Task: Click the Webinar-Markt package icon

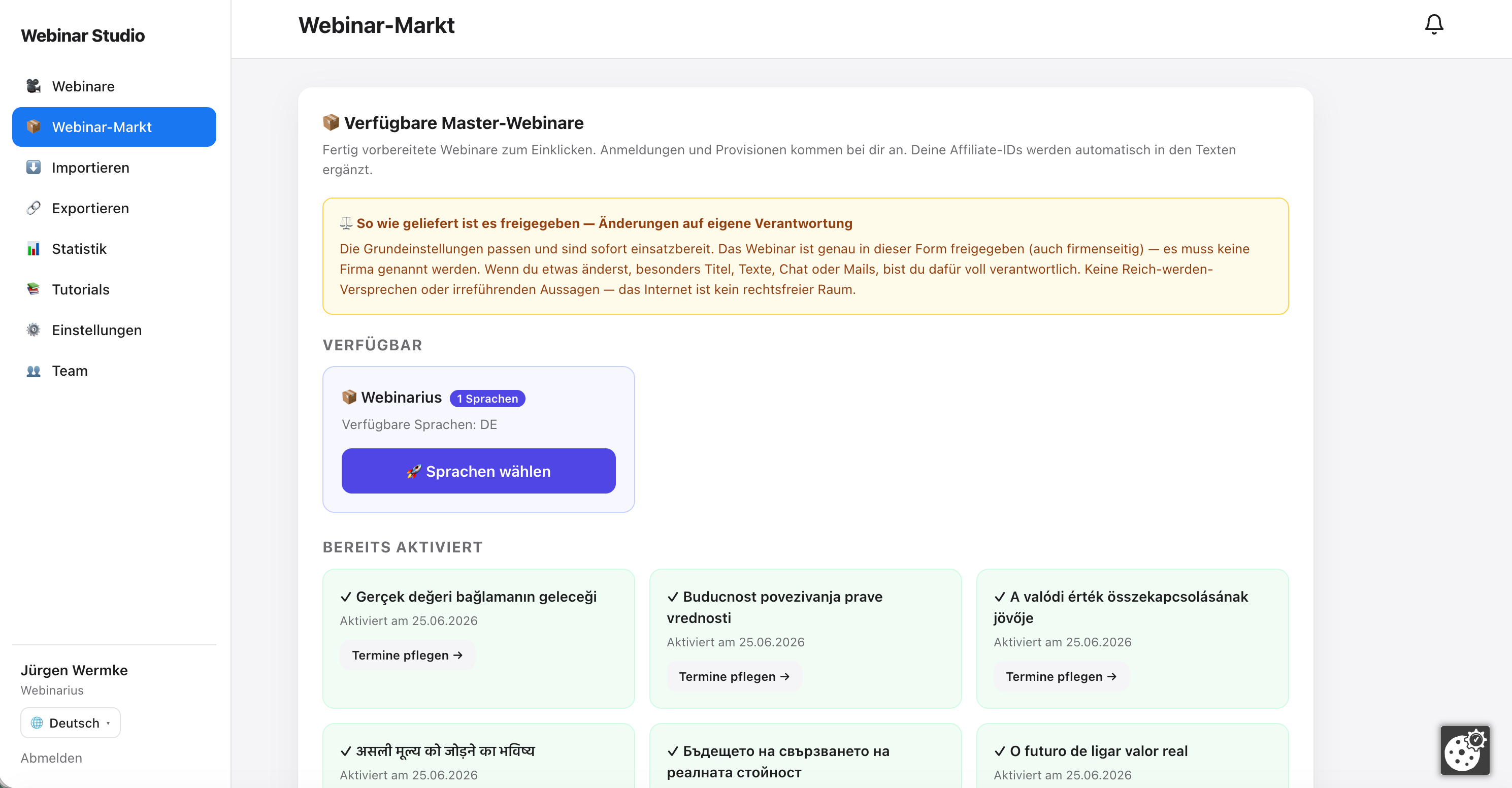Action: coord(34,127)
